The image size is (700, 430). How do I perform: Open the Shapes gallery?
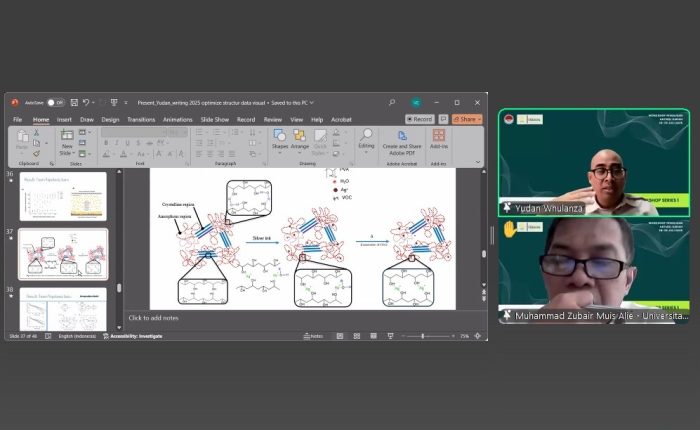point(279,139)
